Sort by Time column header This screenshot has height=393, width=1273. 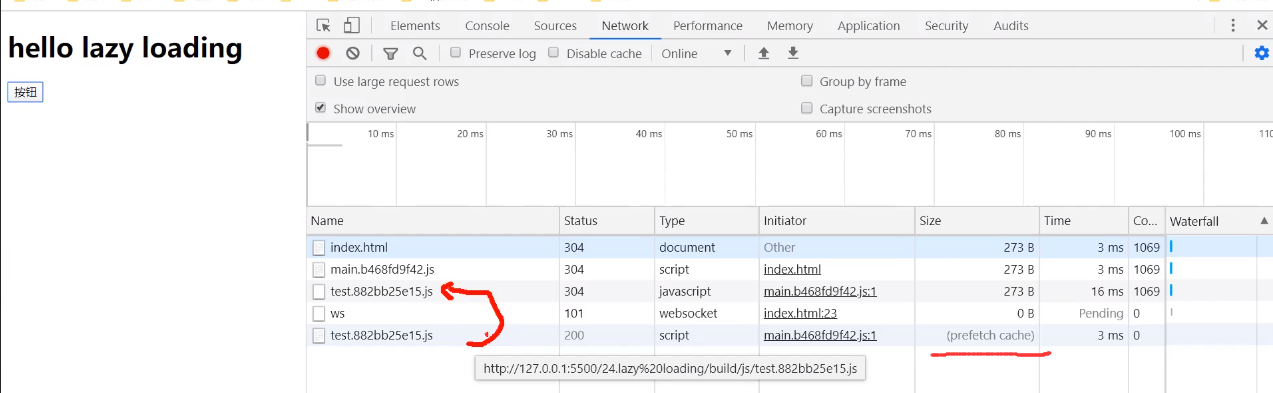(x=1084, y=221)
